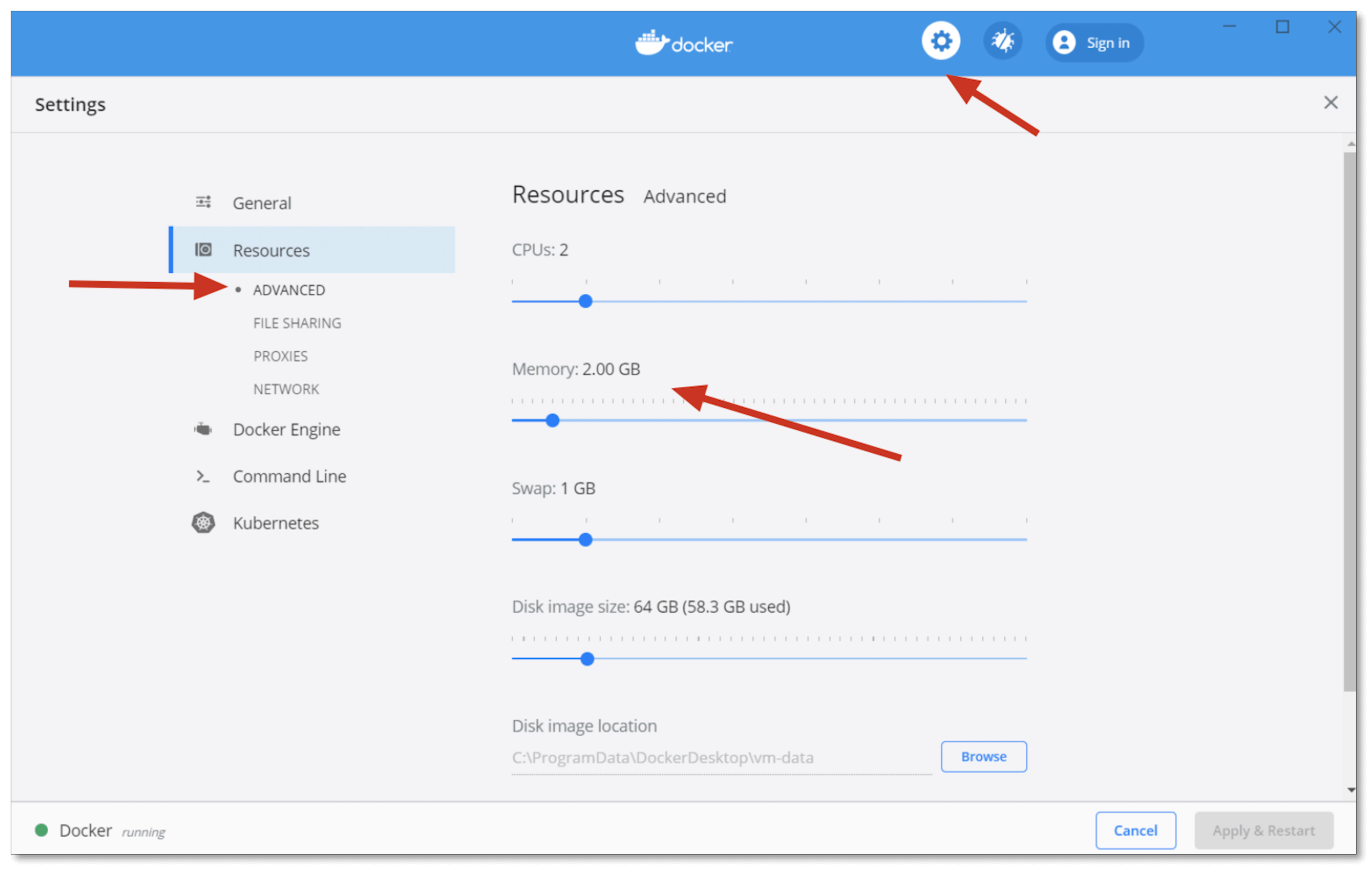
Task: Click the 'Swap: 1 GB' label
Action: tap(553, 488)
